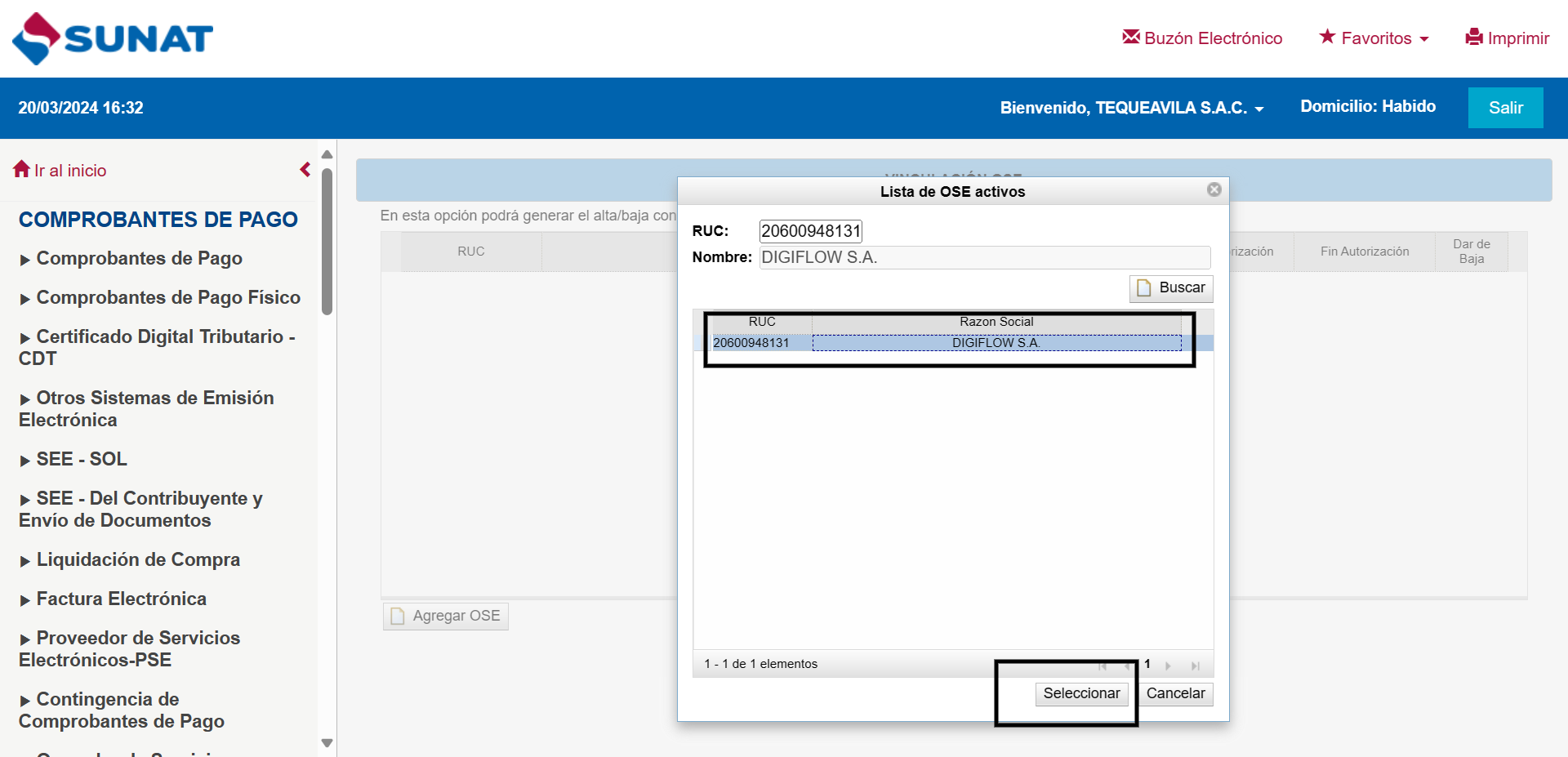The height and width of the screenshot is (757, 1568).
Task: Expand Comprobantes de Pago menu item
Action: [x=131, y=258]
